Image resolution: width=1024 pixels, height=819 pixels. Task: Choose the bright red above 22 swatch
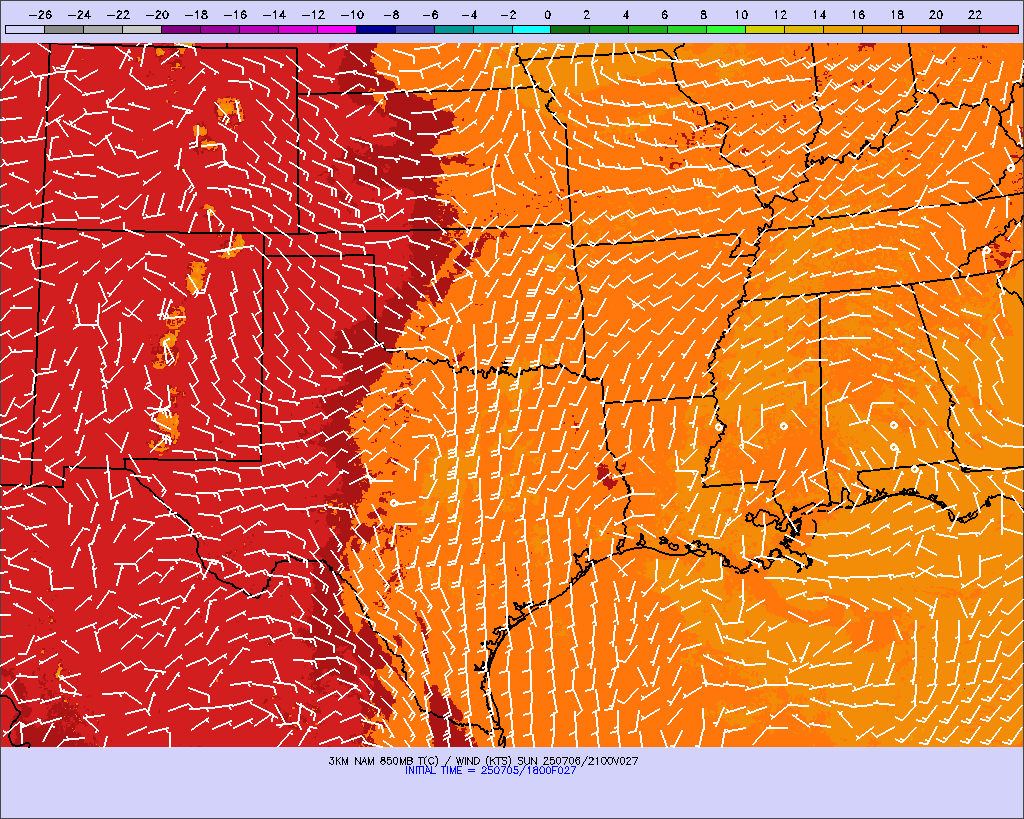[x=999, y=29]
